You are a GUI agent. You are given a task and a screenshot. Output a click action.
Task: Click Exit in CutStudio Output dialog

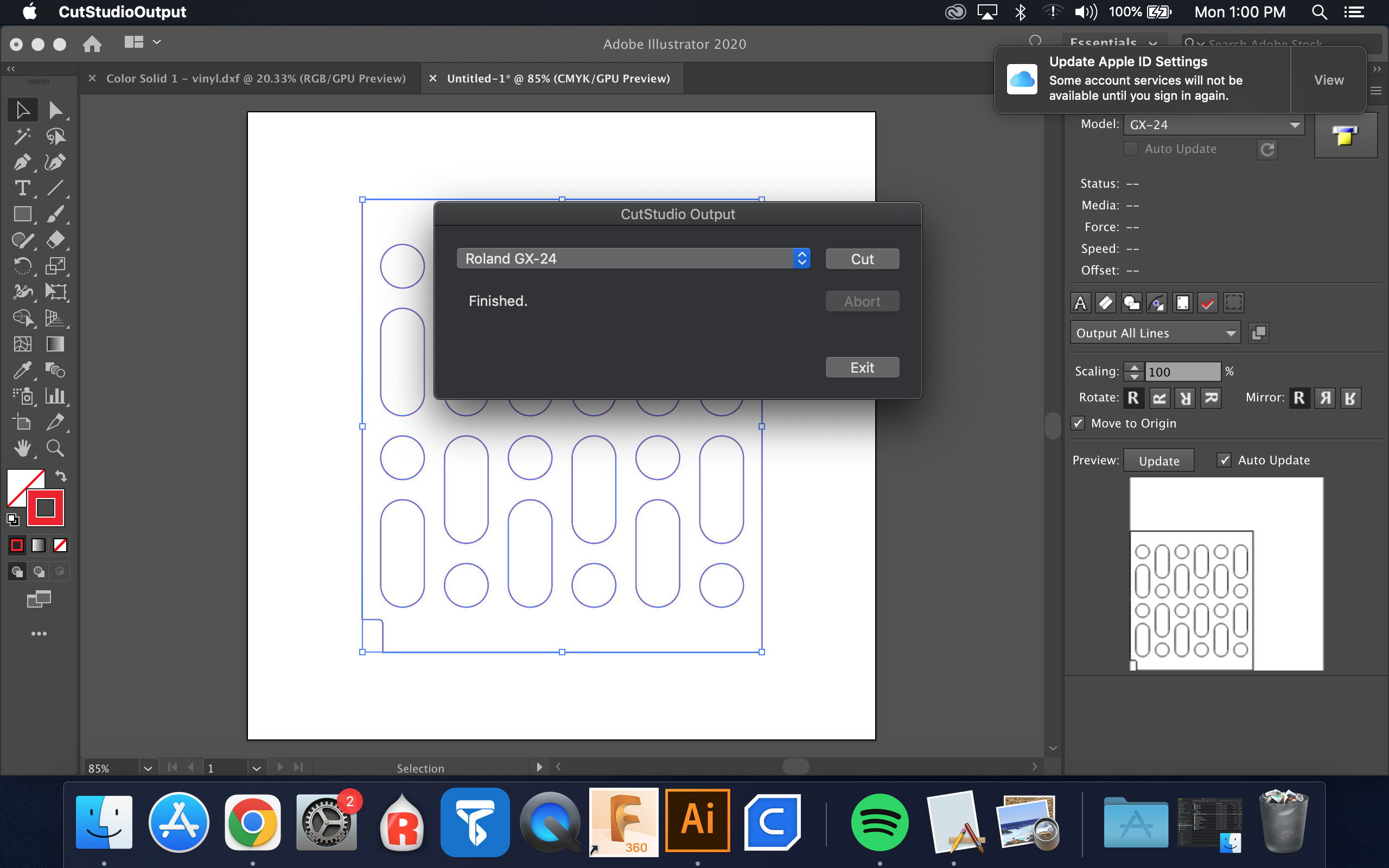pyautogui.click(x=862, y=367)
